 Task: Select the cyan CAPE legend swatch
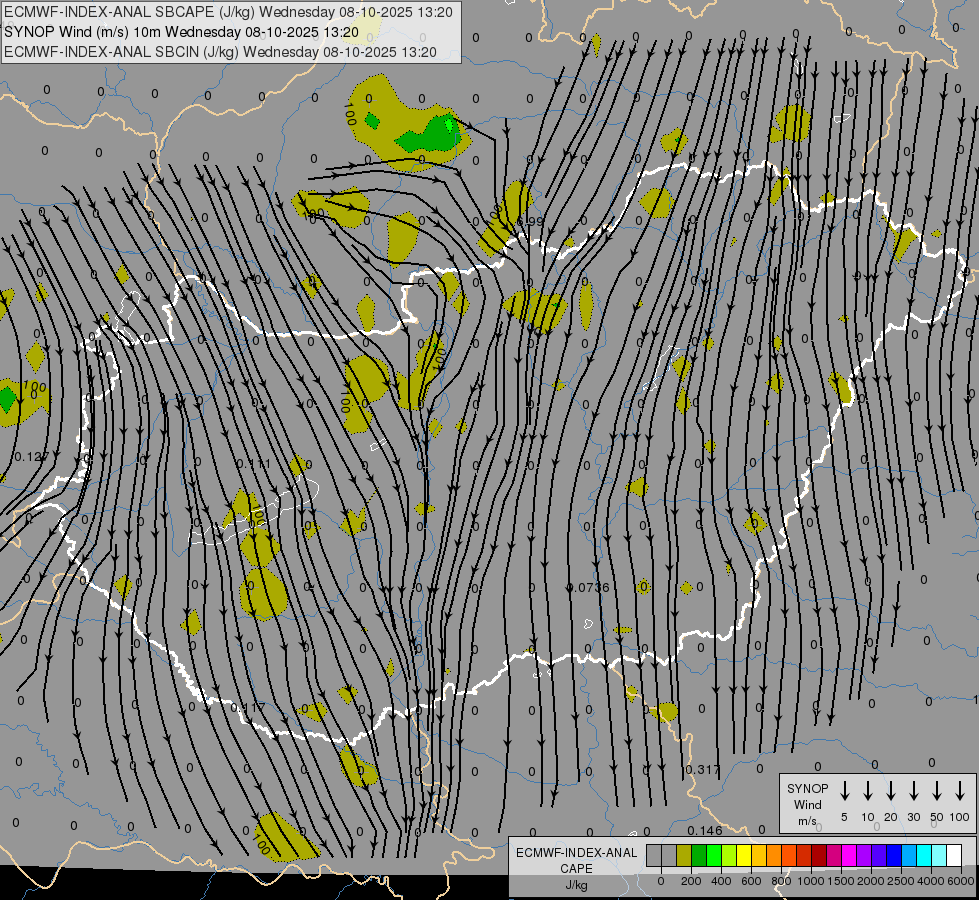click(923, 855)
